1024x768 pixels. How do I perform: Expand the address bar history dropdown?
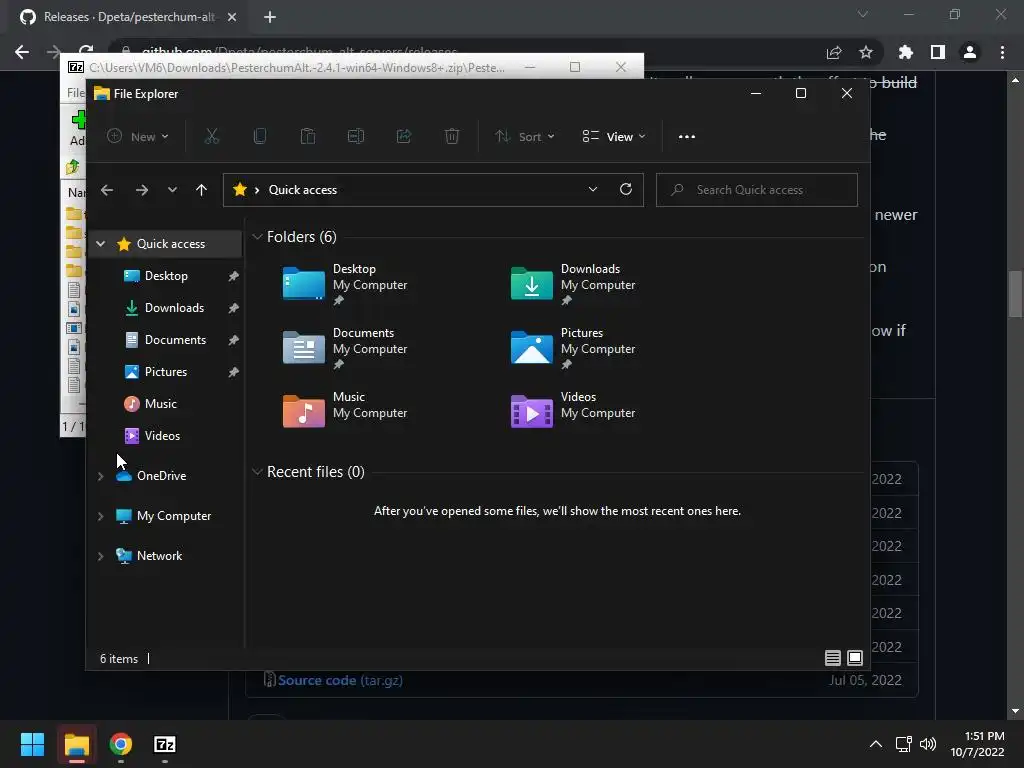tap(593, 189)
